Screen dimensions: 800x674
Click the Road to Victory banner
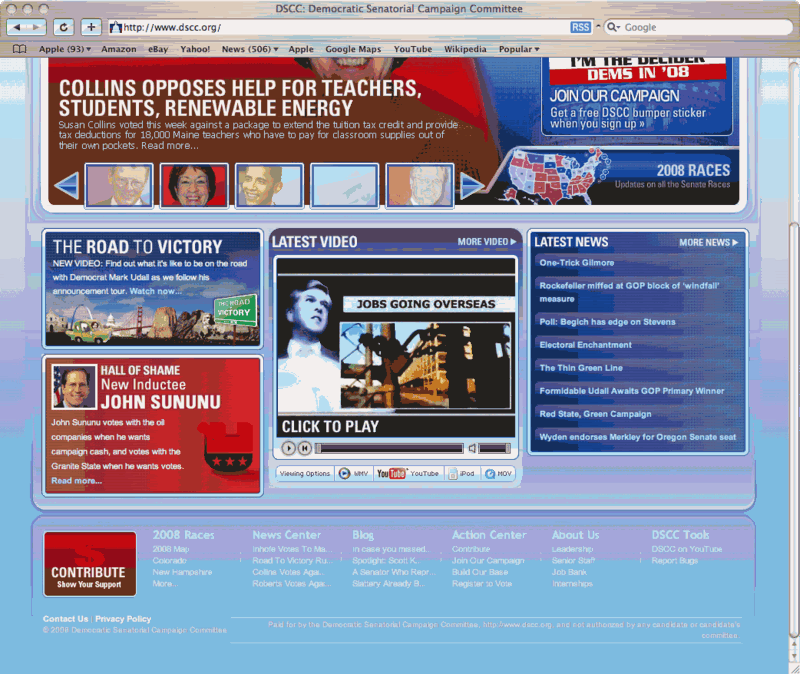pyautogui.click(x=153, y=289)
